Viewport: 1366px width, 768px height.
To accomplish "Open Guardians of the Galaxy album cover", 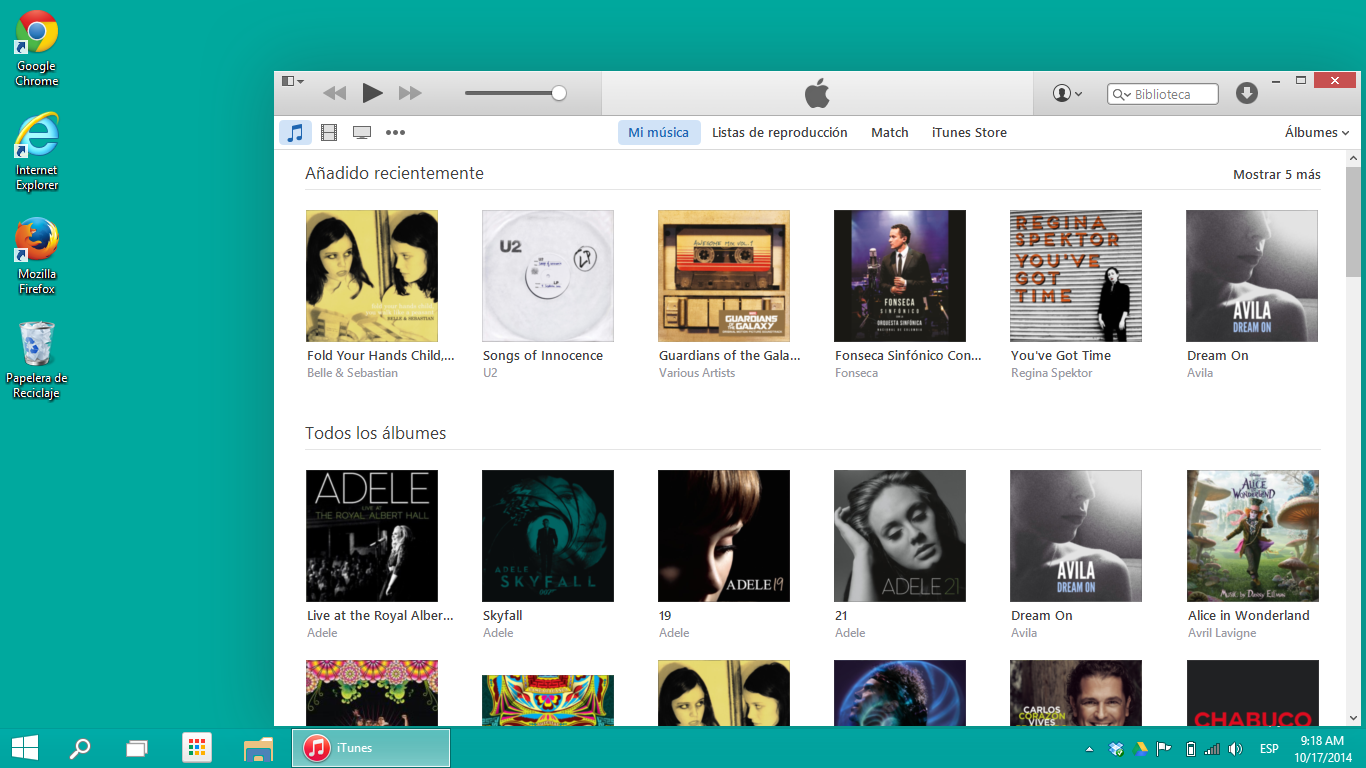I will coord(724,276).
